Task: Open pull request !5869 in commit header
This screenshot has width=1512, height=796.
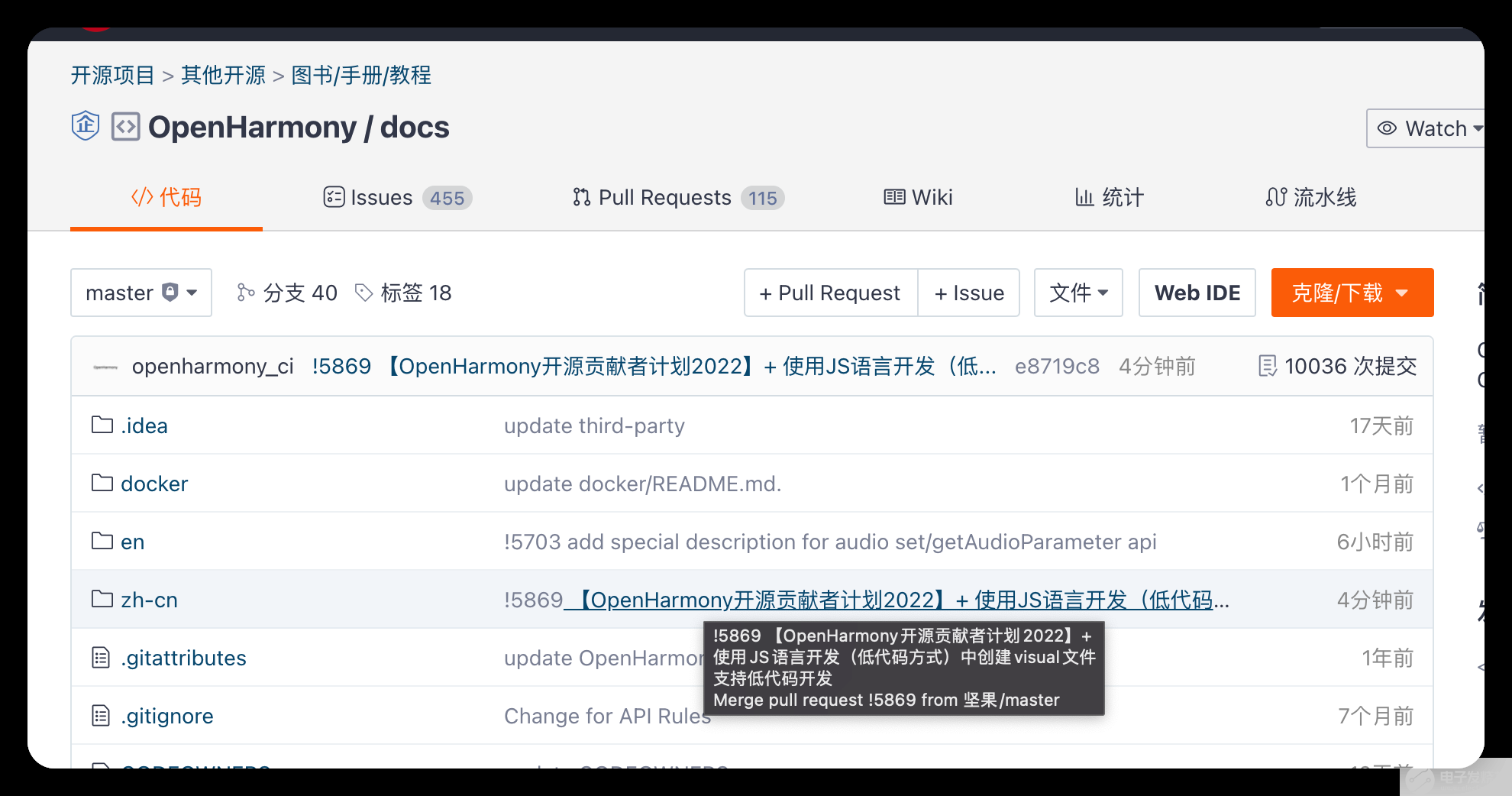Action: pos(341,367)
